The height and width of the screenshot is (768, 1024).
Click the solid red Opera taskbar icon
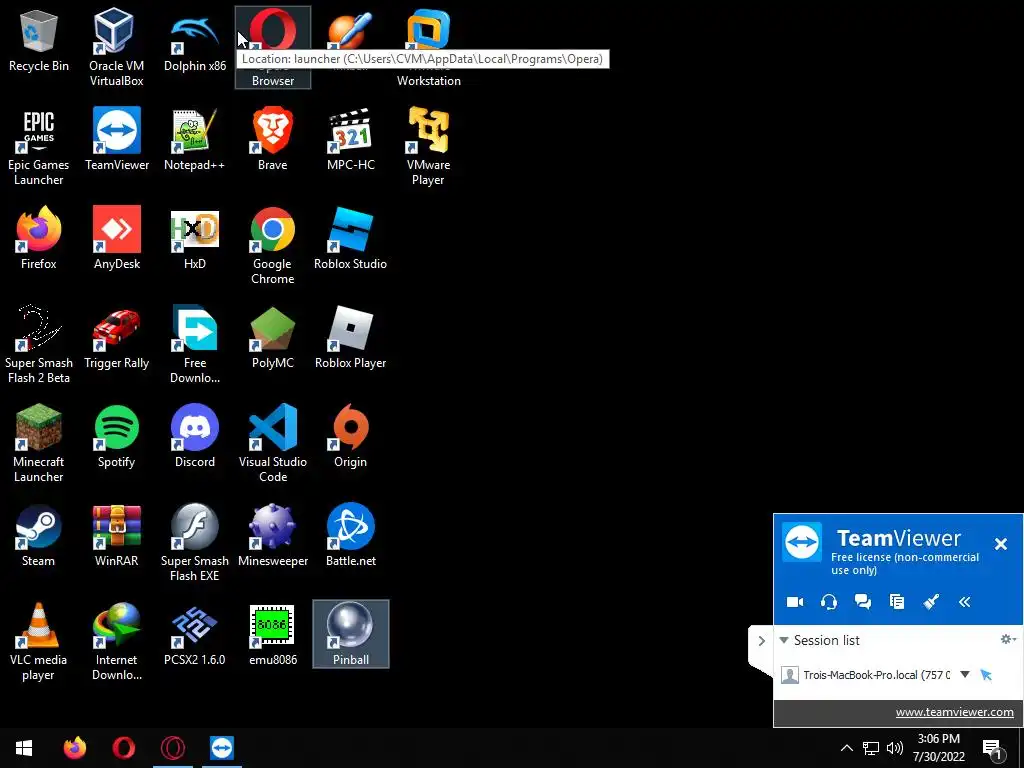point(123,748)
